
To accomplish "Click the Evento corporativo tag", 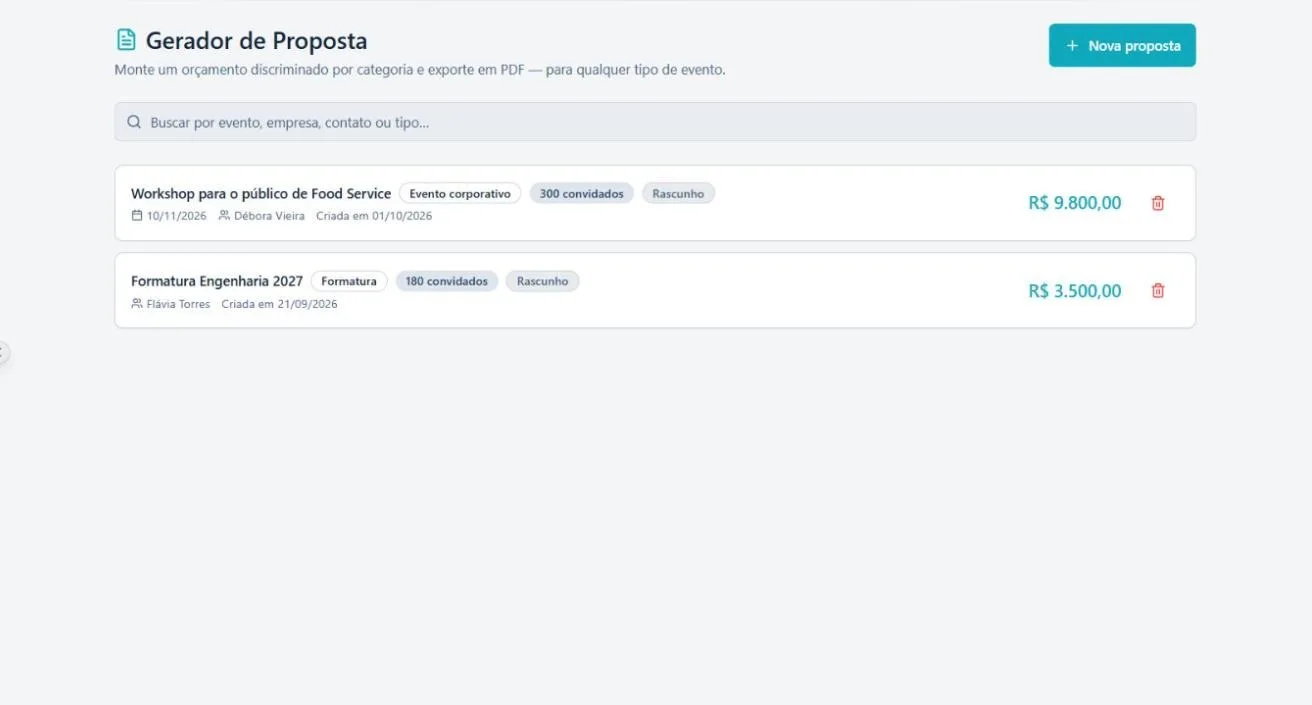I will (460, 194).
